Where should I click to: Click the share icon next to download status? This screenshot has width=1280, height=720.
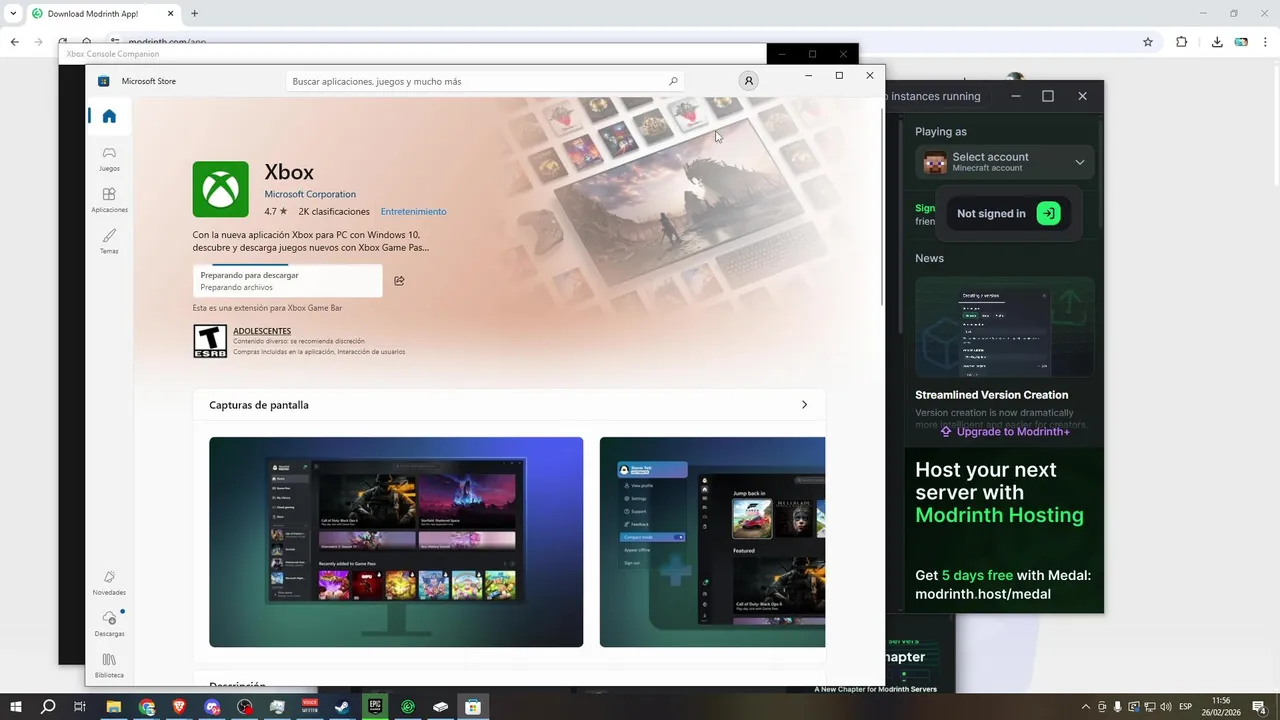pyautogui.click(x=399, y=281)
